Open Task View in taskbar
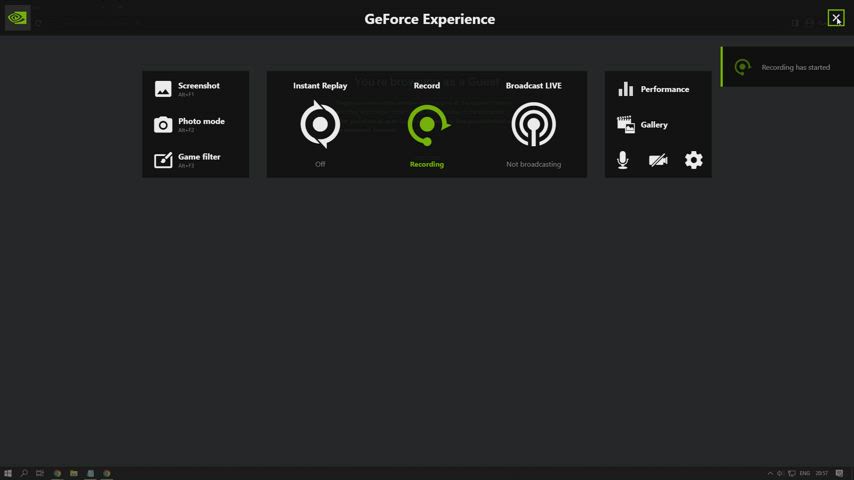 (x=40, y=473)
